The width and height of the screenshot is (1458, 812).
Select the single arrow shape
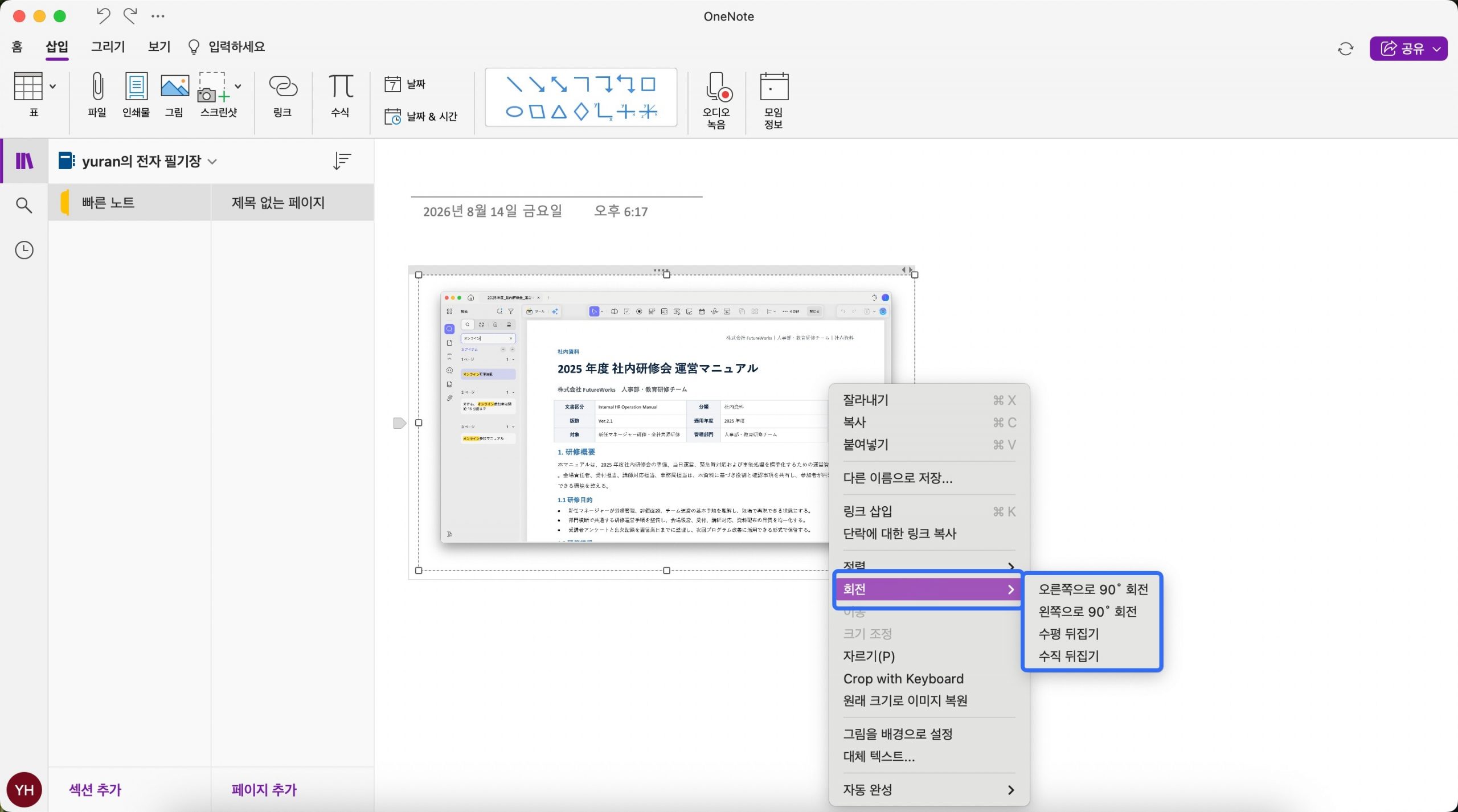click(537, 84)
